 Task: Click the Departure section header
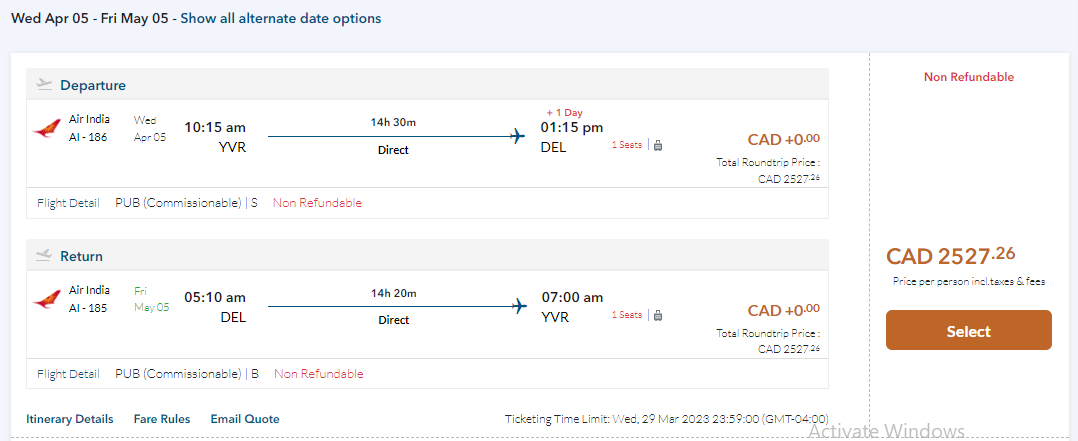coord(92,85)
